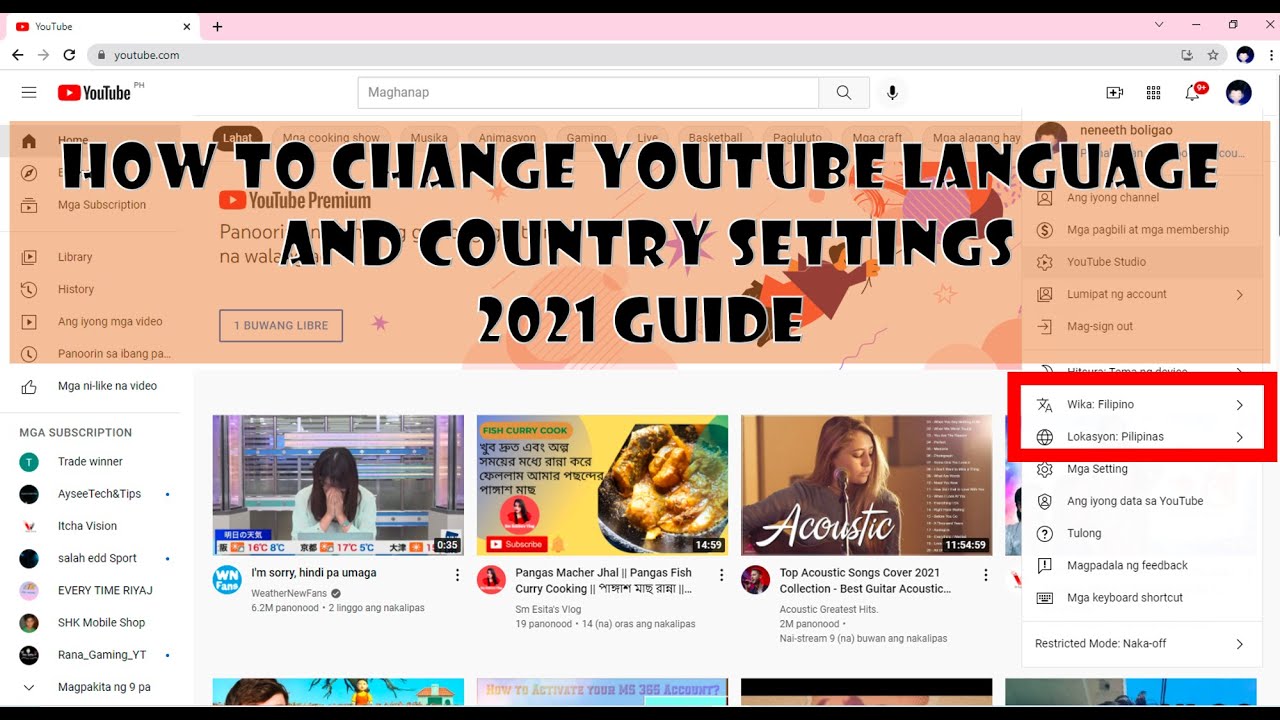Play Top Acoustic Songs Cover thumbnail

(866, 485)
